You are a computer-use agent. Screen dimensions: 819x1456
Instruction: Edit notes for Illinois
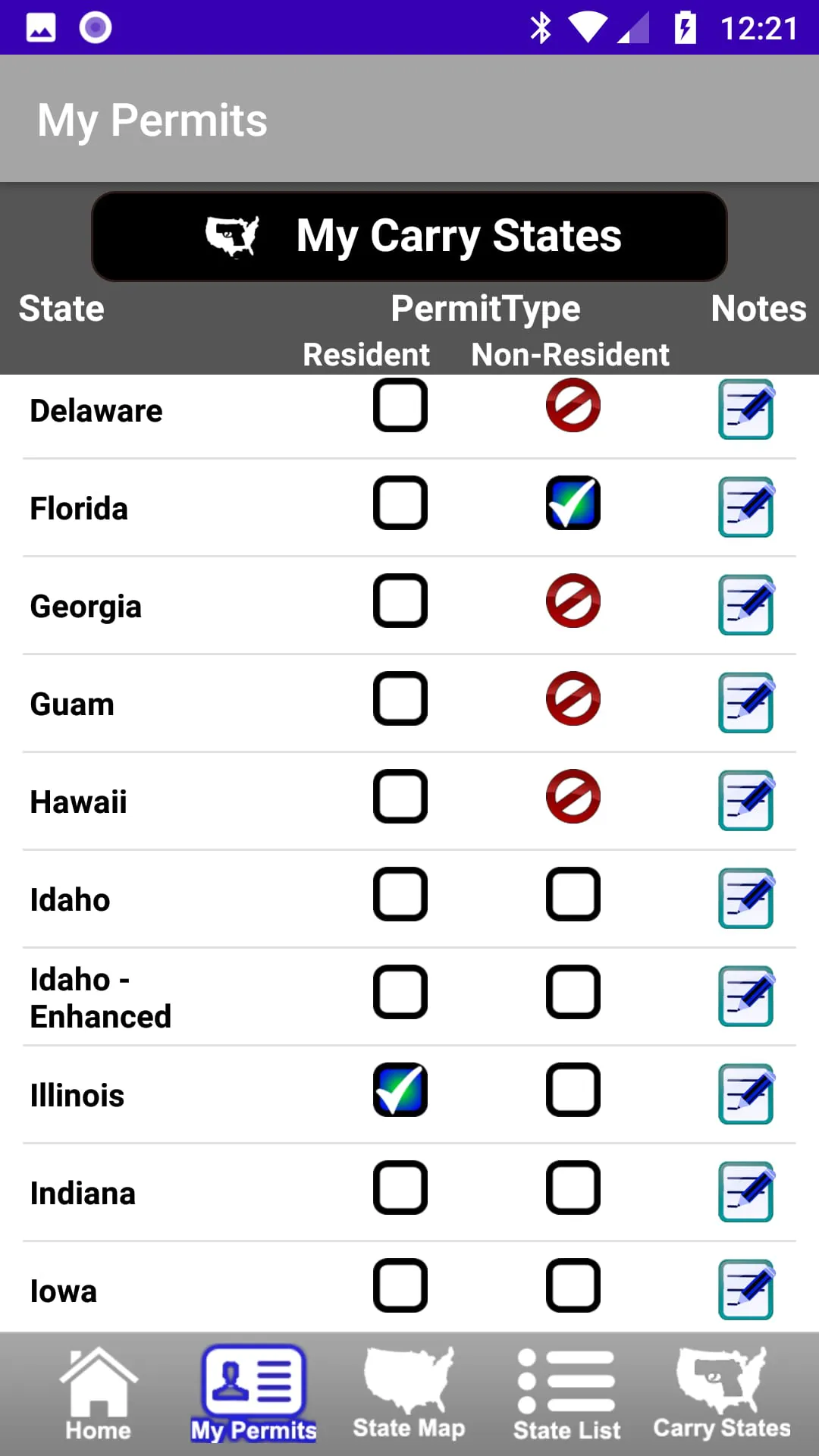(x=745, y=1094)
